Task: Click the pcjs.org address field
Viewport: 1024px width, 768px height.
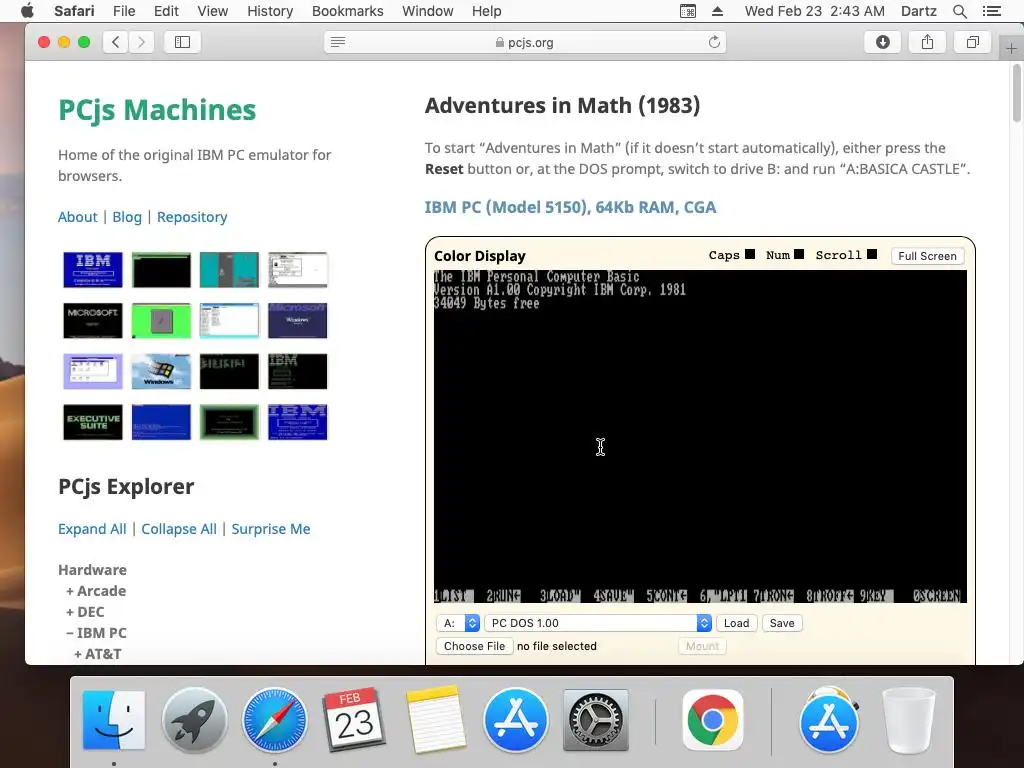Action: click(x=525, y=42)
